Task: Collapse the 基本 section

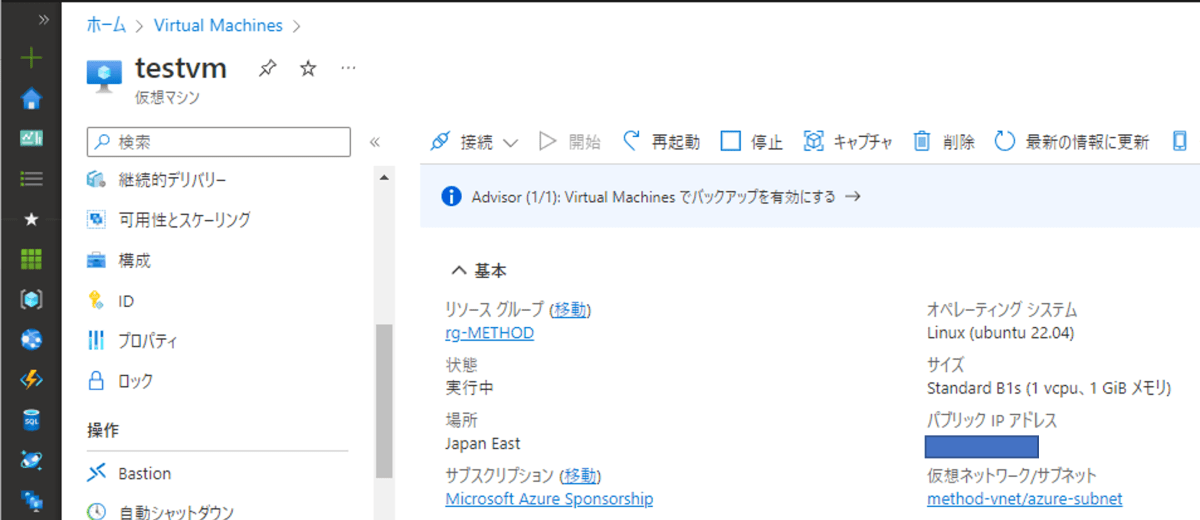Action: click(x=479, y=270)
